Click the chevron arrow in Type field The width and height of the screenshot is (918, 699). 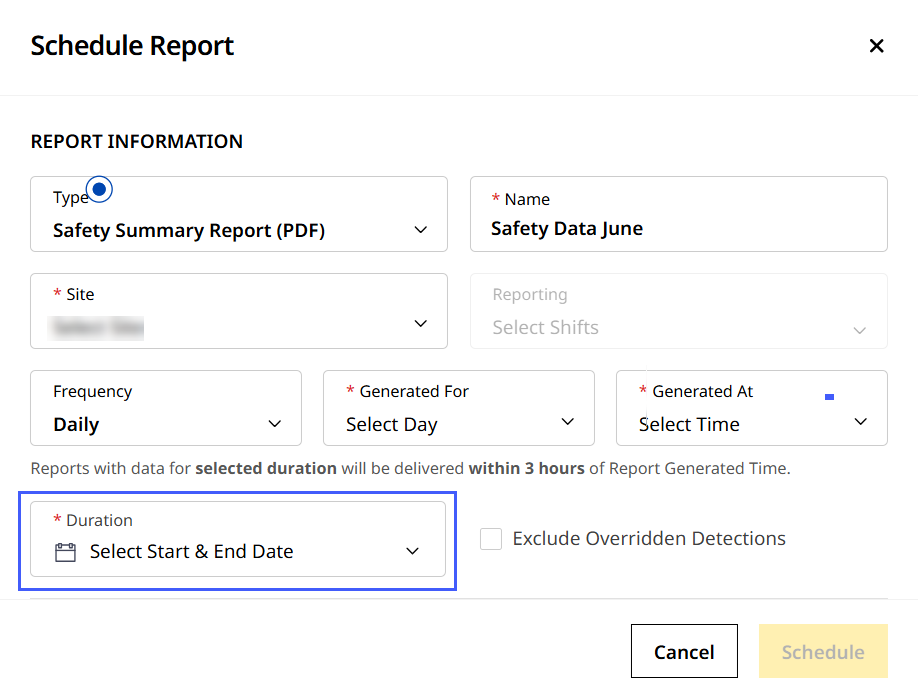[421, 230]
